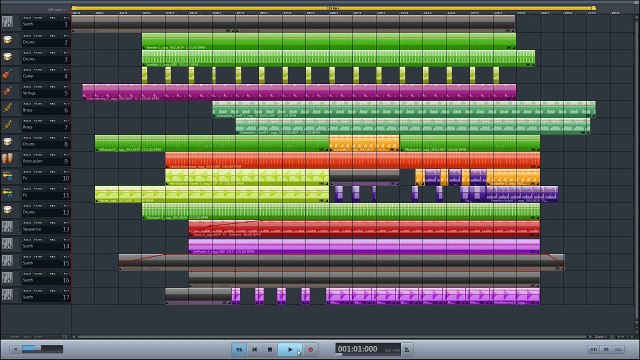Click the yellow playback range bar
Viewport: 640px width, 360px height.
click(333, 8)
